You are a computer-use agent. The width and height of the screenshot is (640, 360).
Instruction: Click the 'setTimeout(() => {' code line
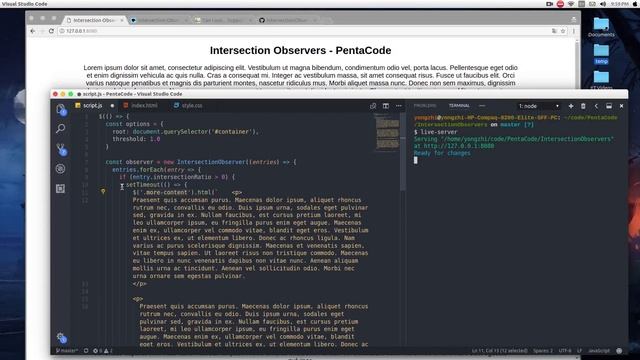point(156,185)
